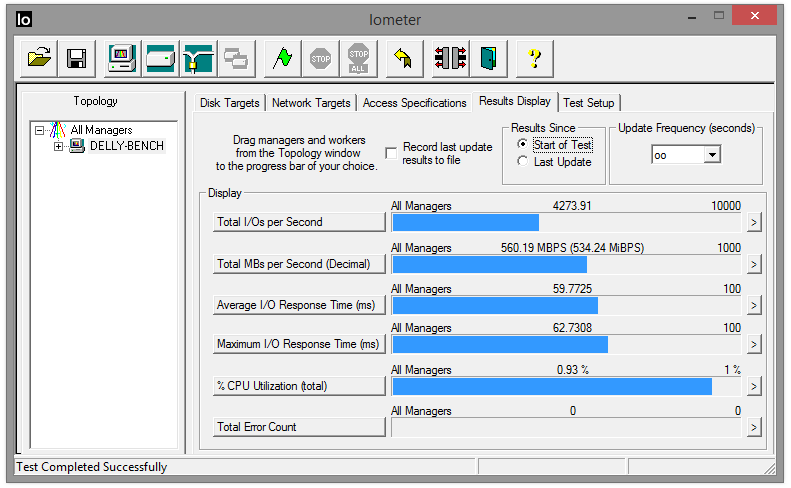Click the All Managers topology icon
The image size is (791, 488).
coord(58,130)
